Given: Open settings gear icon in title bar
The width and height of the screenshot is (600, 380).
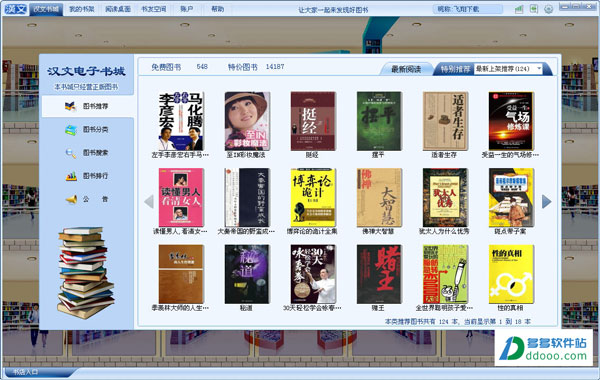Looking at the screenshot, I should point(548,9).
